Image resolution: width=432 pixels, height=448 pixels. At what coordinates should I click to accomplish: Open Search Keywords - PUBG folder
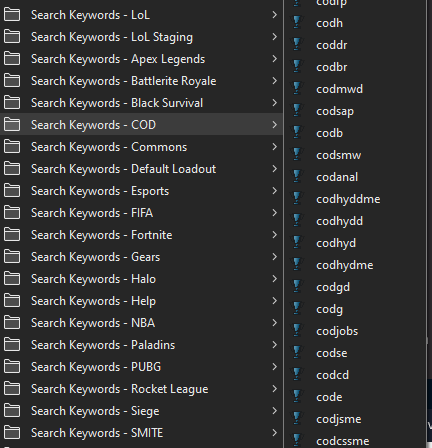(141, 367)
